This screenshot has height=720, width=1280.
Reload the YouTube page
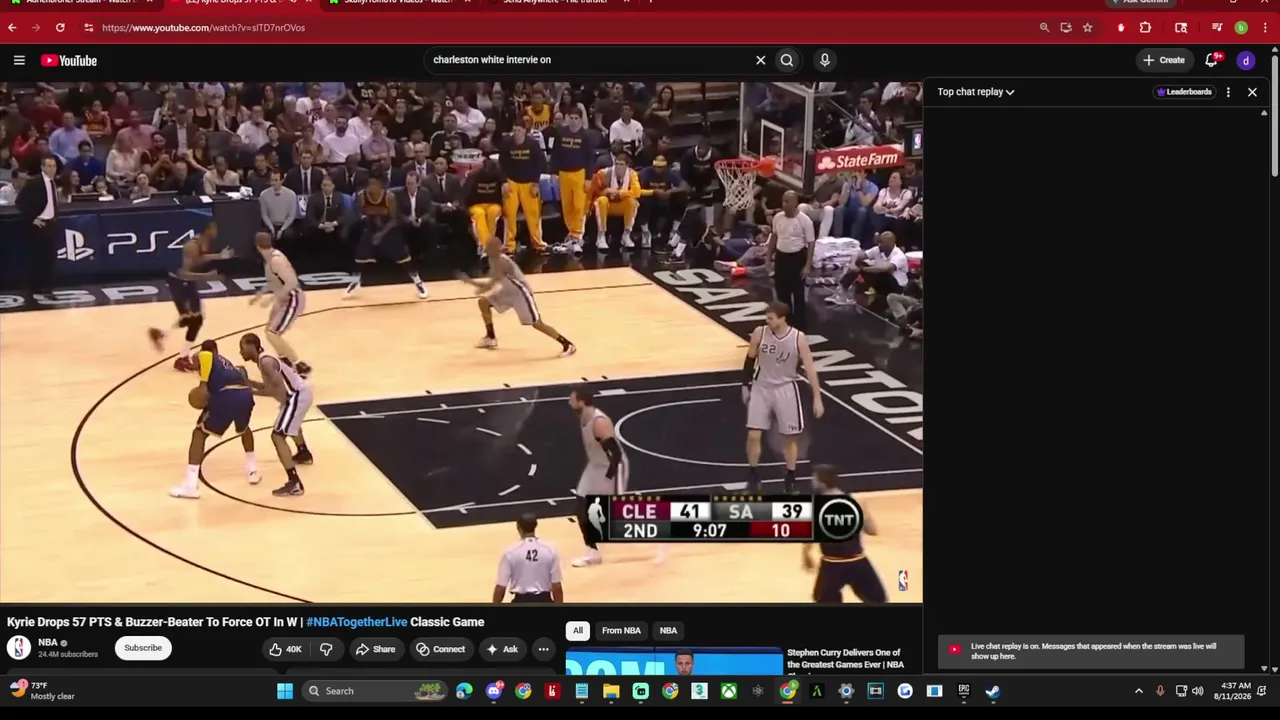[60, 28]
